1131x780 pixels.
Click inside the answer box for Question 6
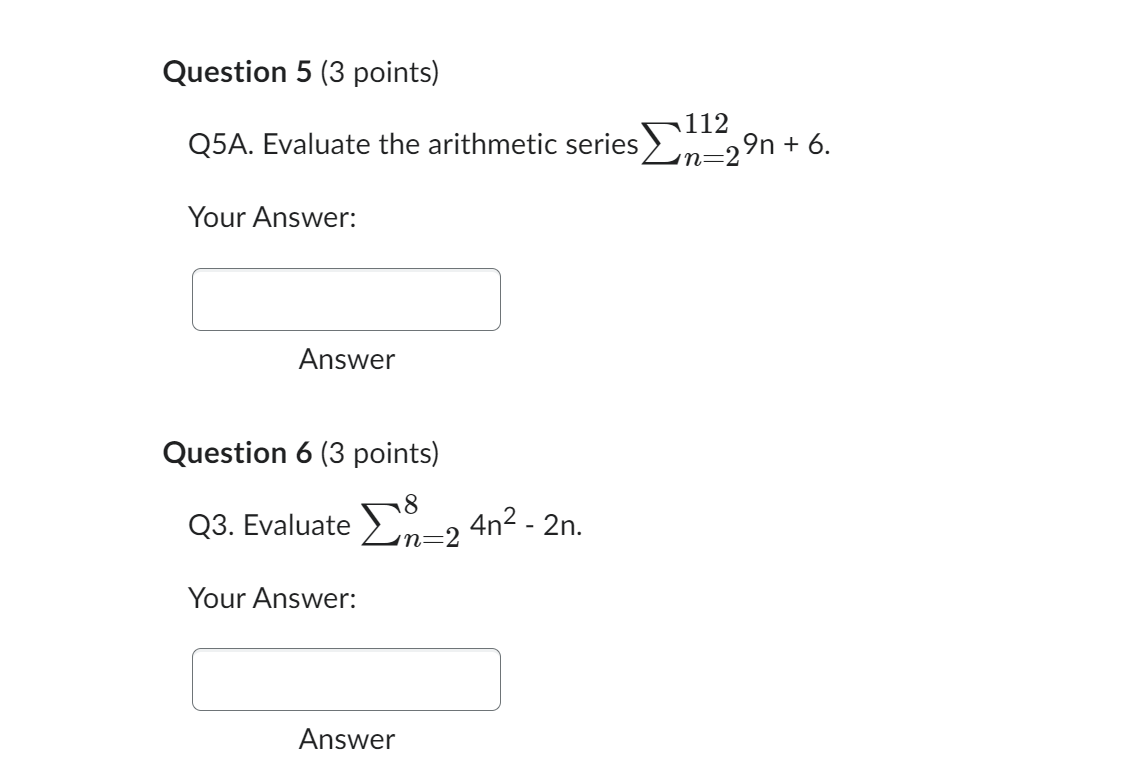click(346, 678)
